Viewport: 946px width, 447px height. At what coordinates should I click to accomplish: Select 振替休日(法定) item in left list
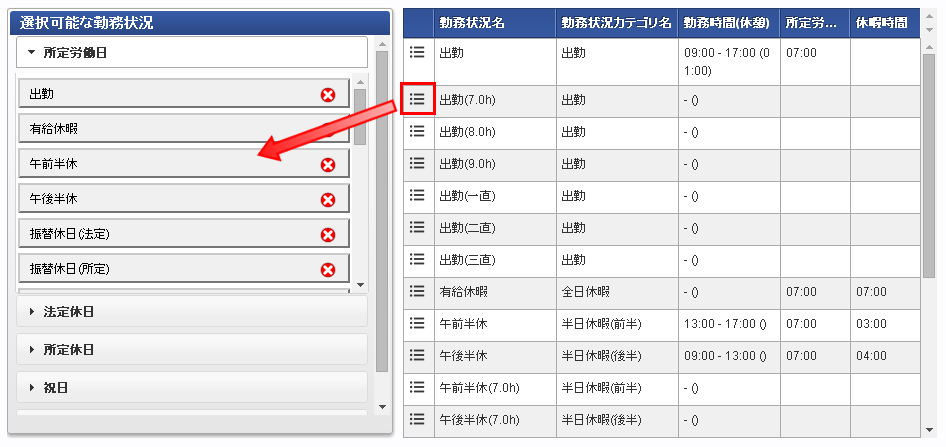[184, 233]
